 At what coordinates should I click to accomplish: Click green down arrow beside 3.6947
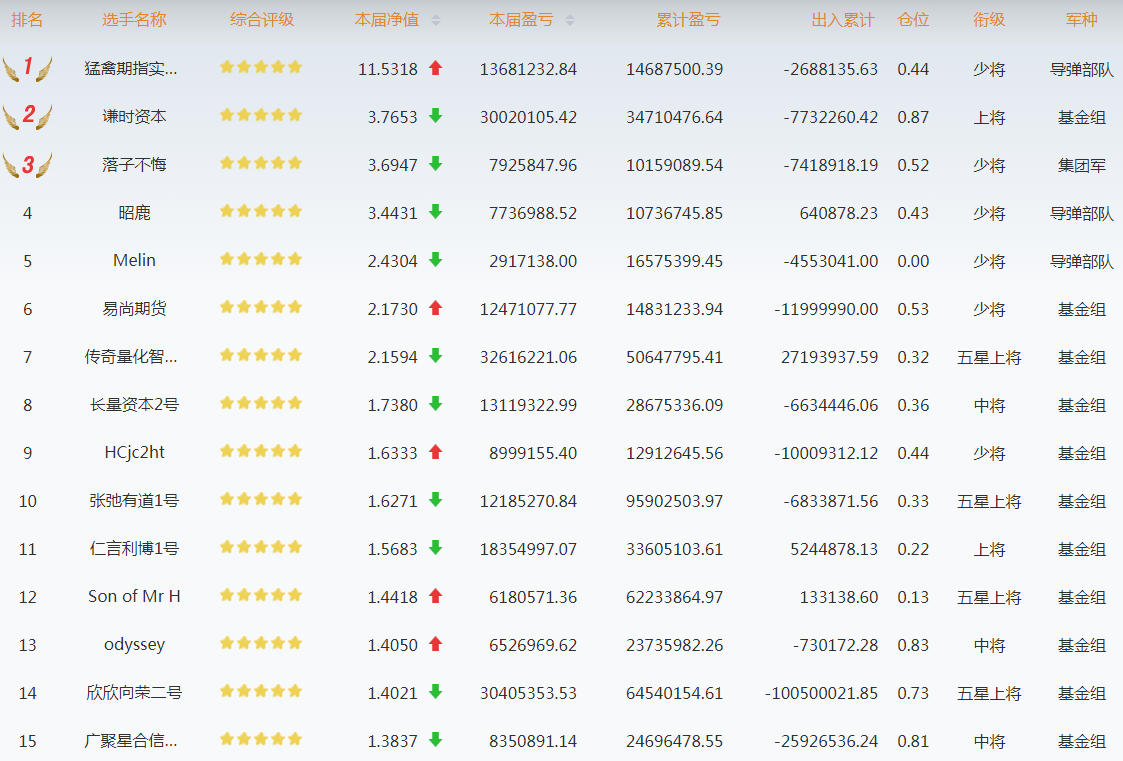[x=435, y=164]
